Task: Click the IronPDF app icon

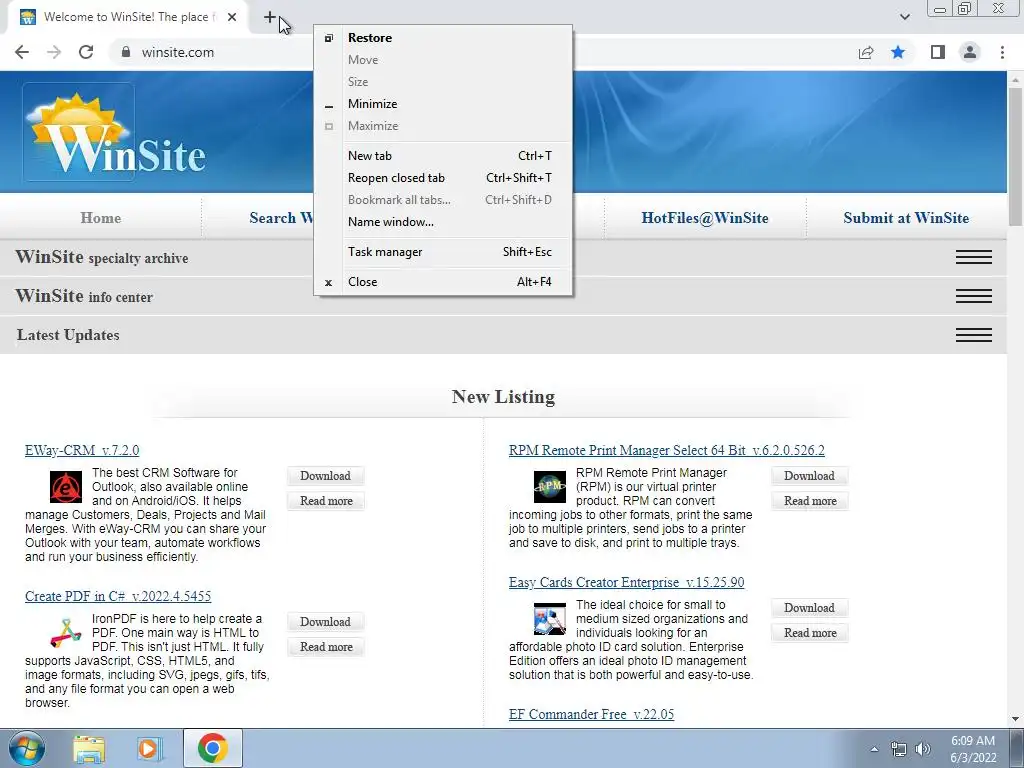Action: pos(66,633)
